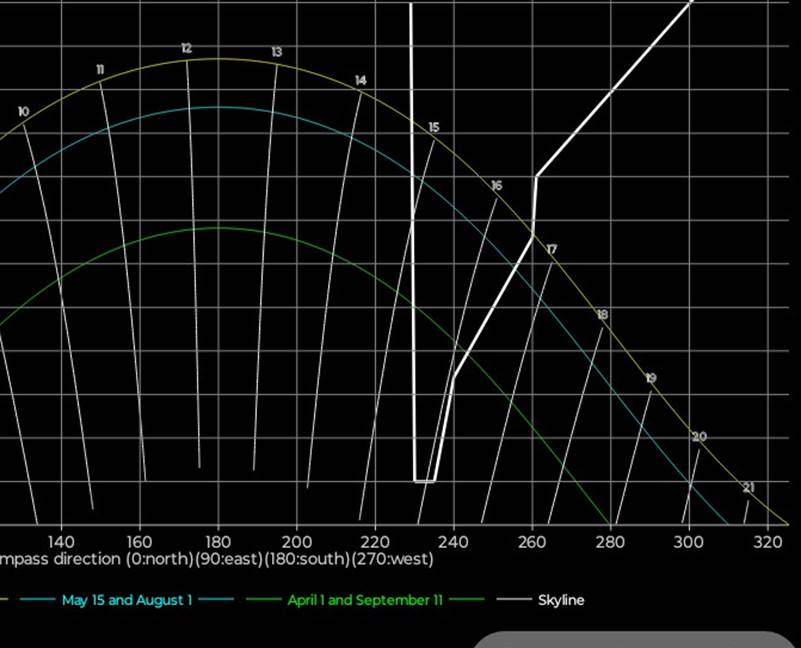Click the hour label 17 on the sun path
The width and height of the screenshot is (801, 648).
(x=552, y=249)
